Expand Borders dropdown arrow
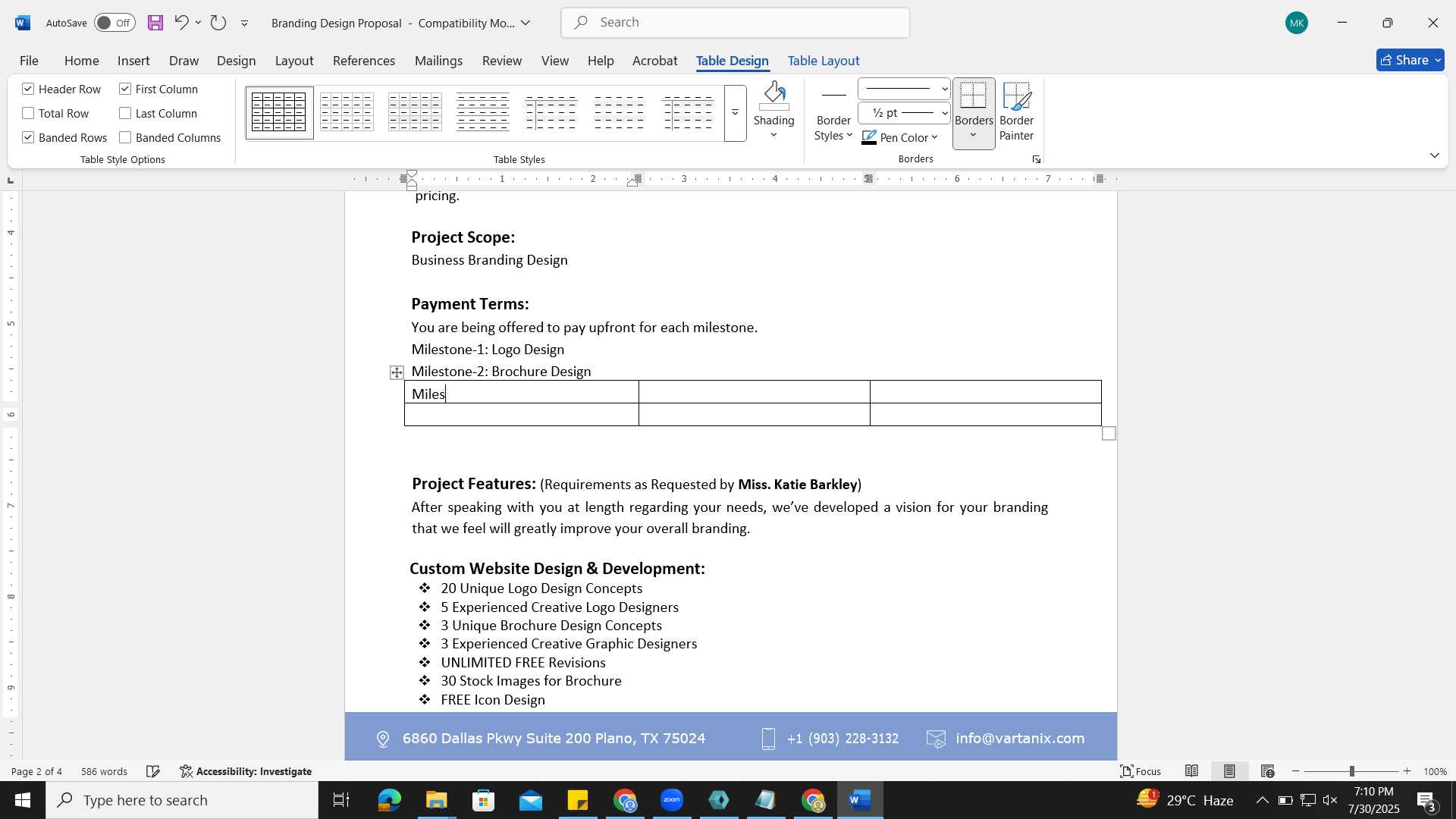The image size is (1456, 819). (x=974, y=136)
